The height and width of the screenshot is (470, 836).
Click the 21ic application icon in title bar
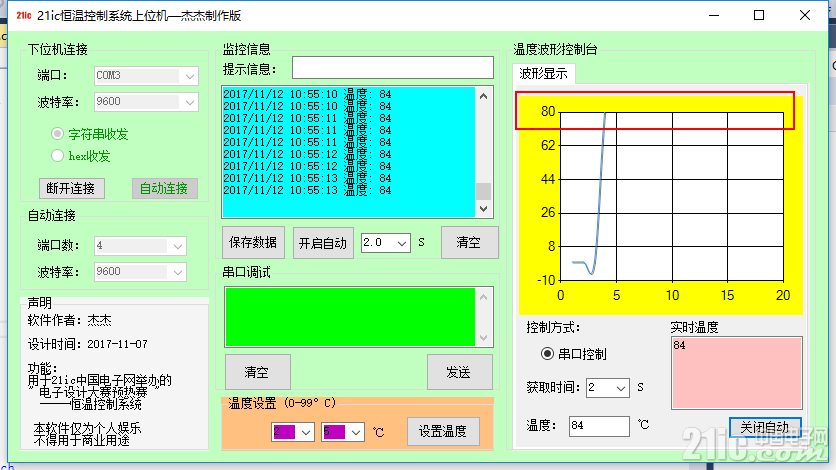coord(23,15)
